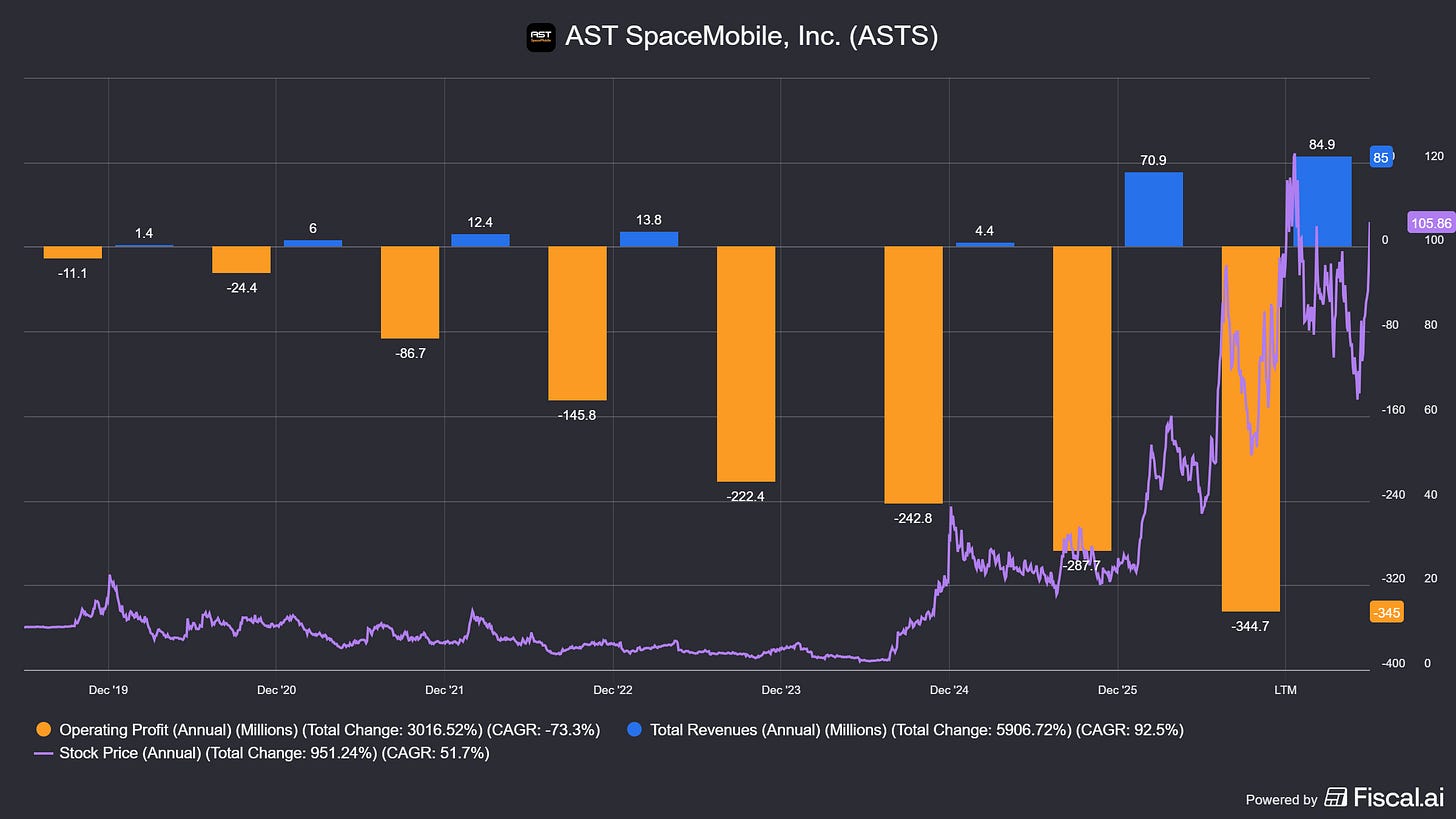Image resolution: width=1456 pixels, height=819 pixels.
Task: Click the chart title AST SpaceMobile, Inc. (ASTS)
Action: click(x=751, y=37)
